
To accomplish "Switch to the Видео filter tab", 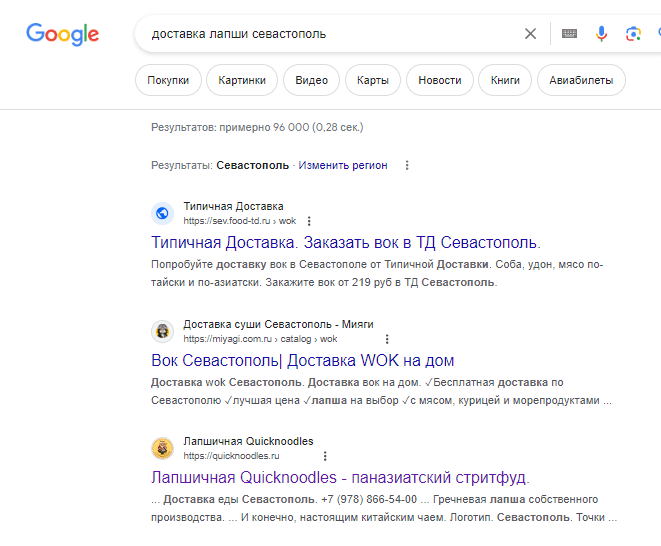I will 312,80.
